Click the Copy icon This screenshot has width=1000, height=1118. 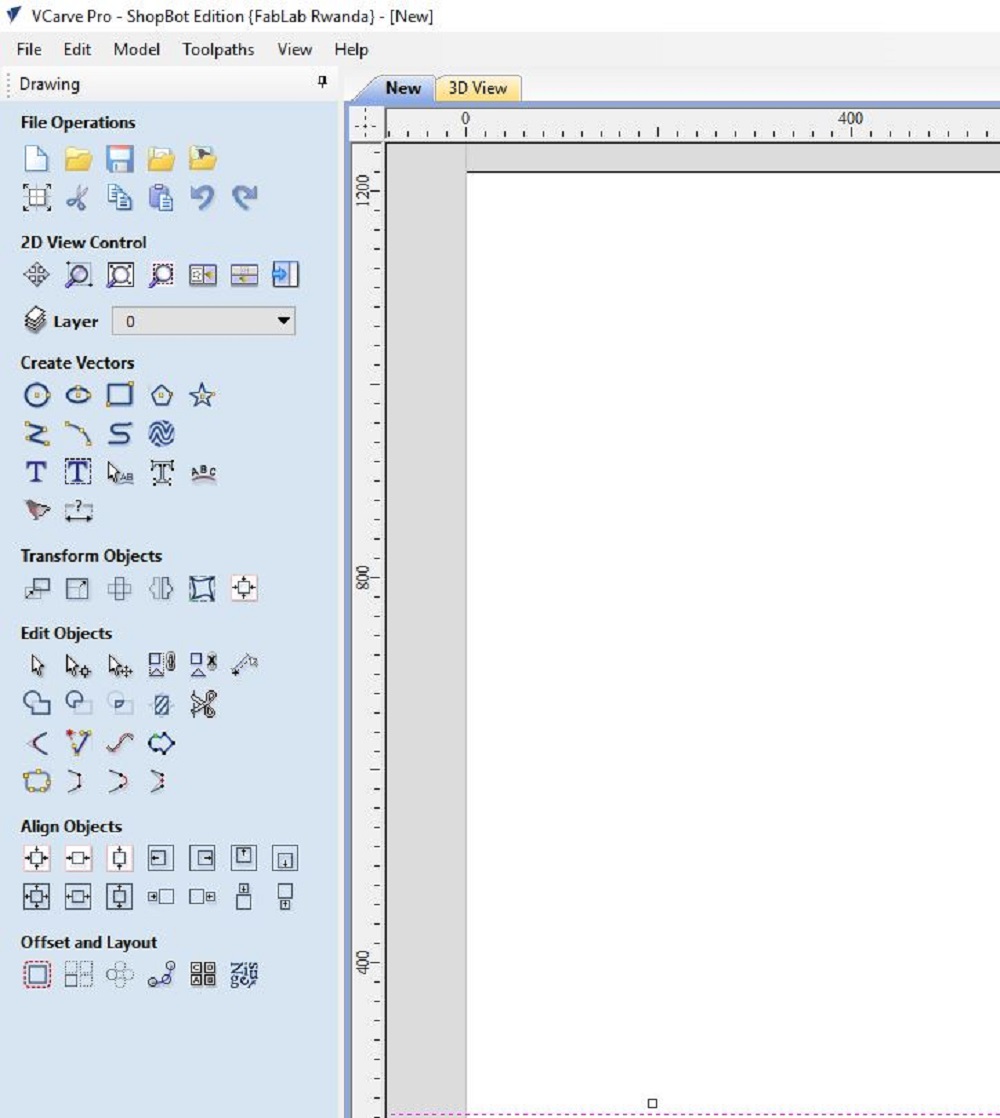pyautogui.click(x=120, y=198)
